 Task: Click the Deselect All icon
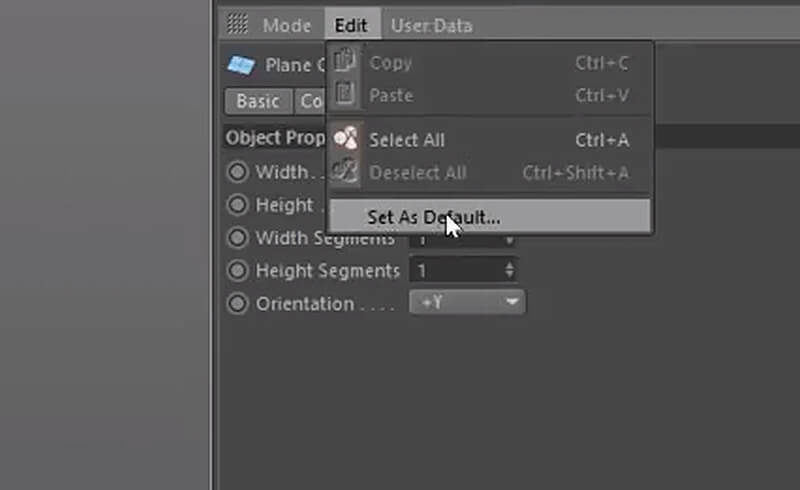(x=345, y=171)
